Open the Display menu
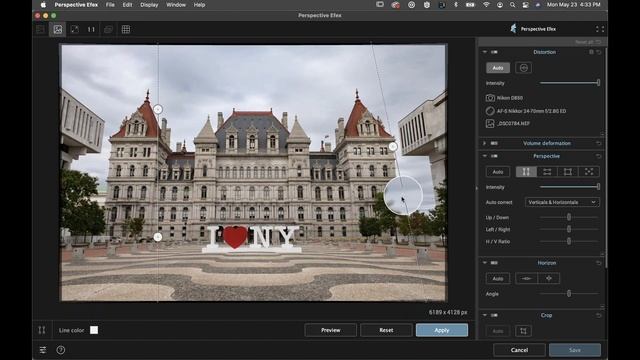Image resolution: width=640 pixels, height=360 pixels. pyautogui.click(x=149, y=5)
